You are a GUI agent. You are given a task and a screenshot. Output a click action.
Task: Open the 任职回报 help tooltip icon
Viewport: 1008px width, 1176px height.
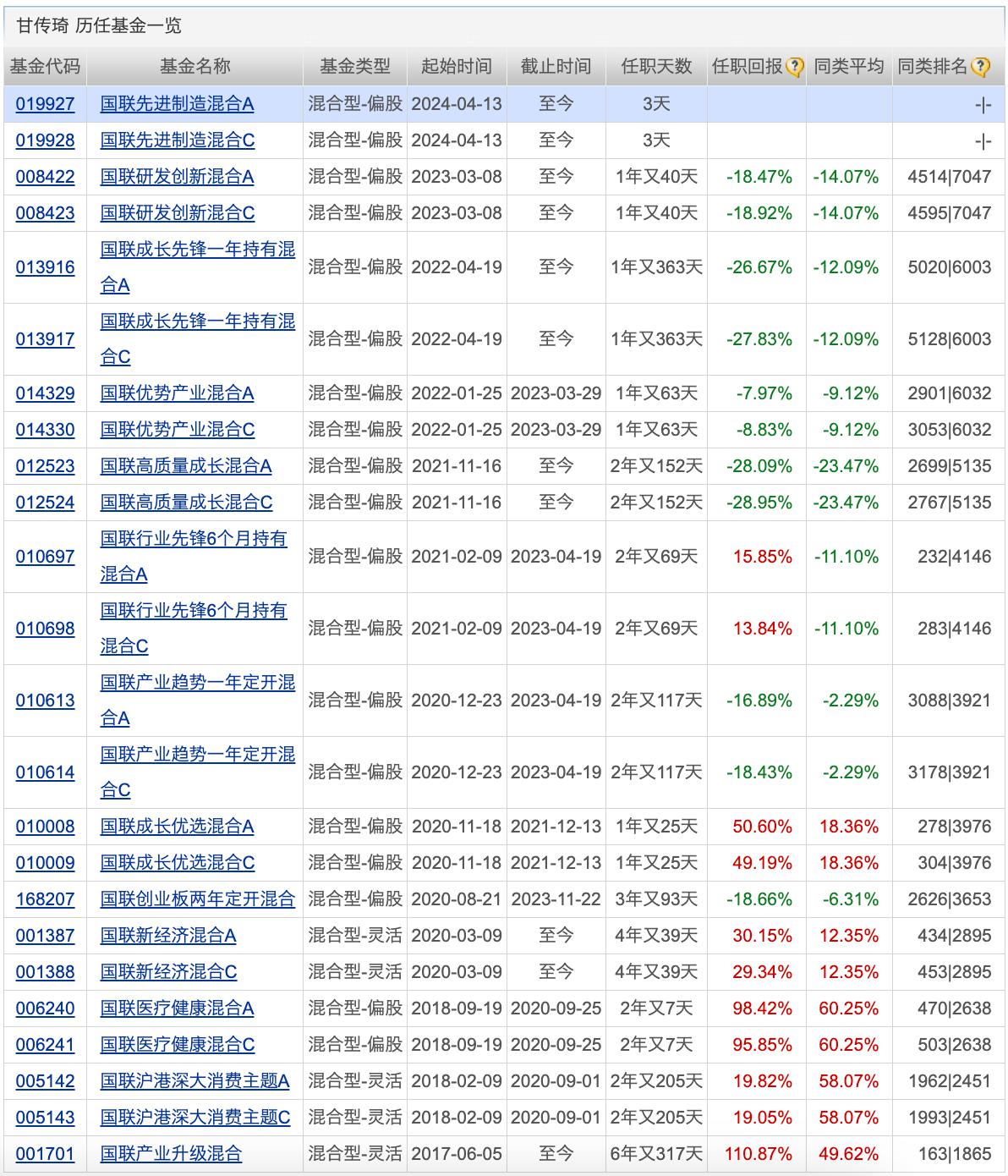click(794, 63)
